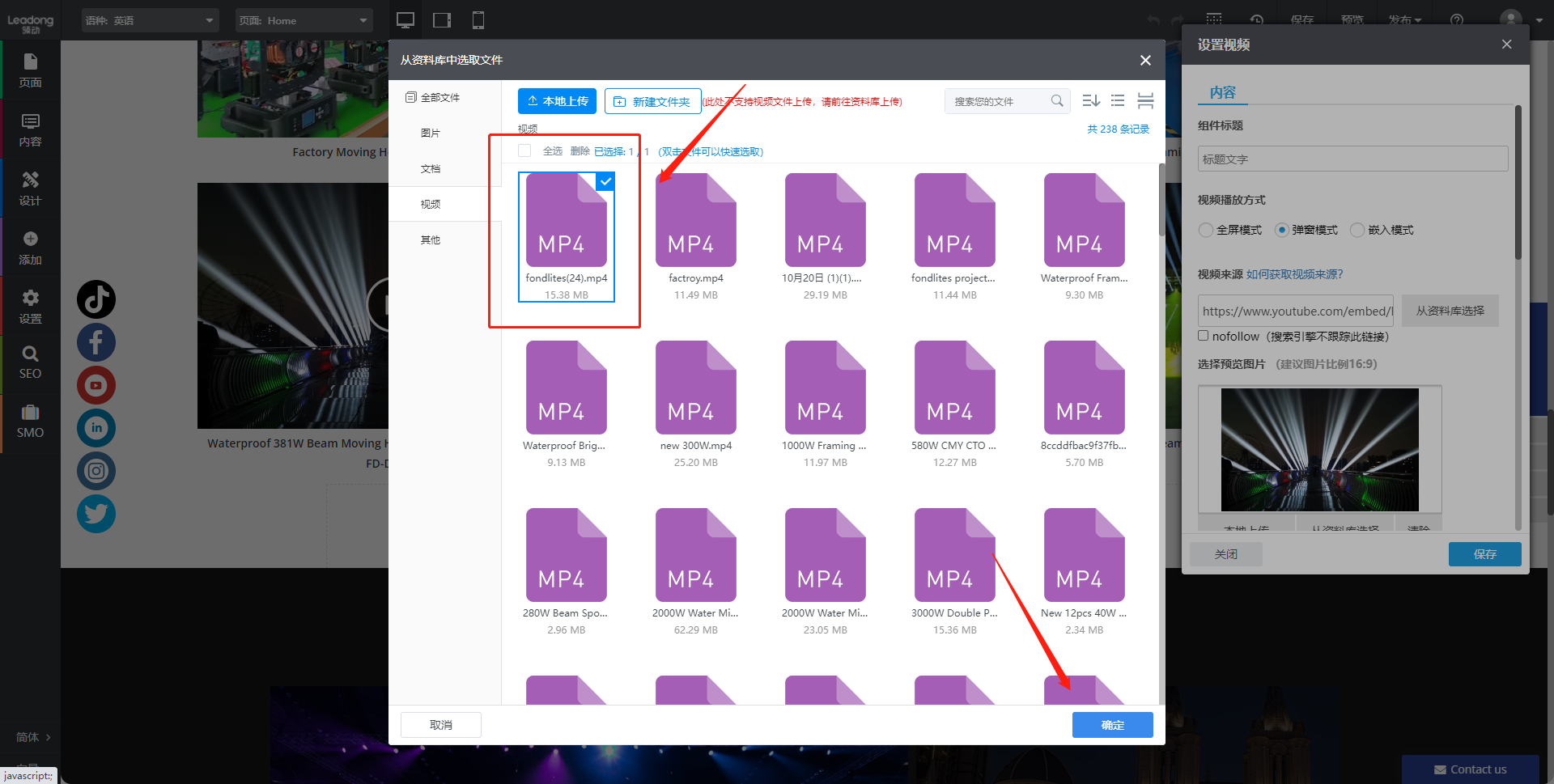The width and height of the screenshot is (1554, 784).
Task: Expand the 发布 publish dropdown
Action: click(1404, 20)
